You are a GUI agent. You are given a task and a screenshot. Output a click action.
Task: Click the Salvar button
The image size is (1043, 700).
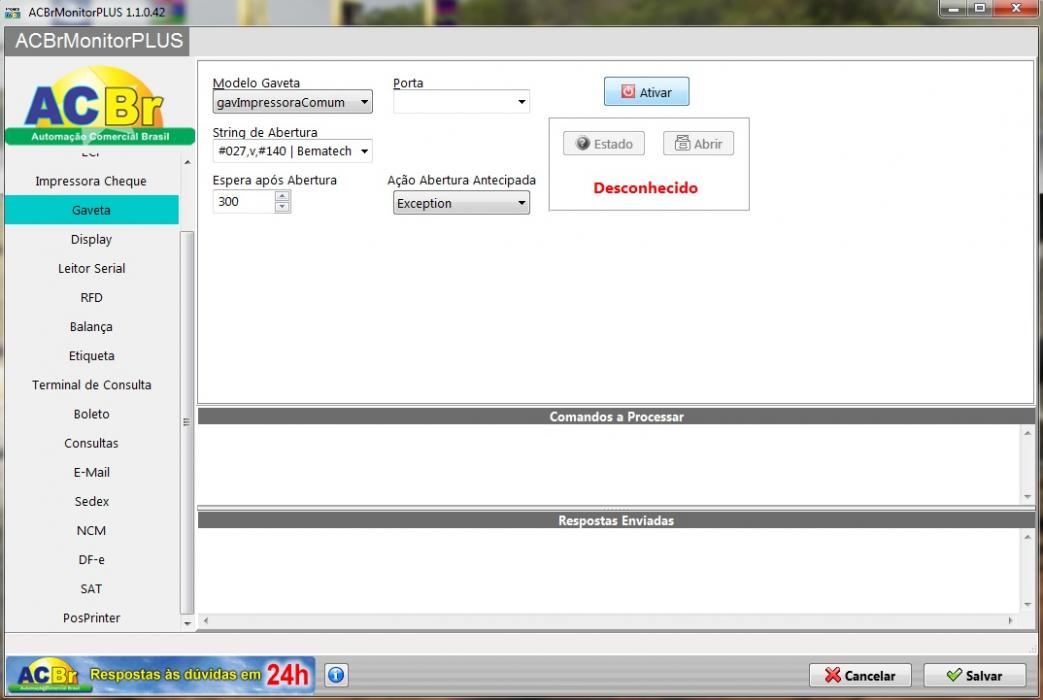(974, 675)
